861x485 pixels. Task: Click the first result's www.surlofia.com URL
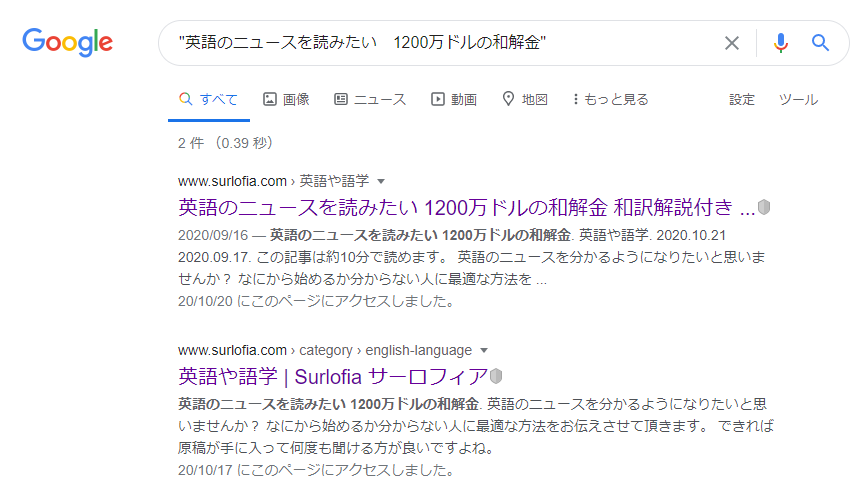[x=232, y=181]
